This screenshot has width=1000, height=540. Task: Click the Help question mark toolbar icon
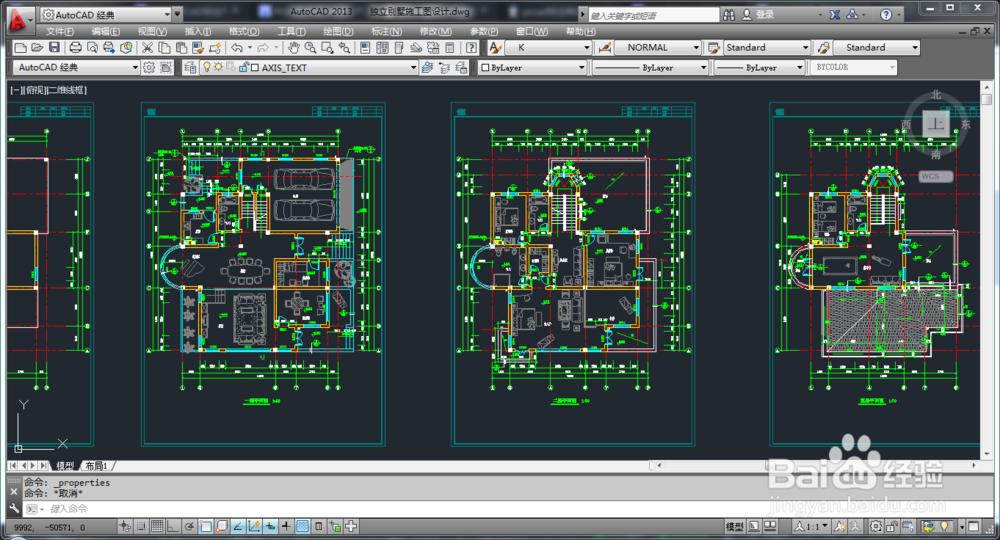coord(471,48)
